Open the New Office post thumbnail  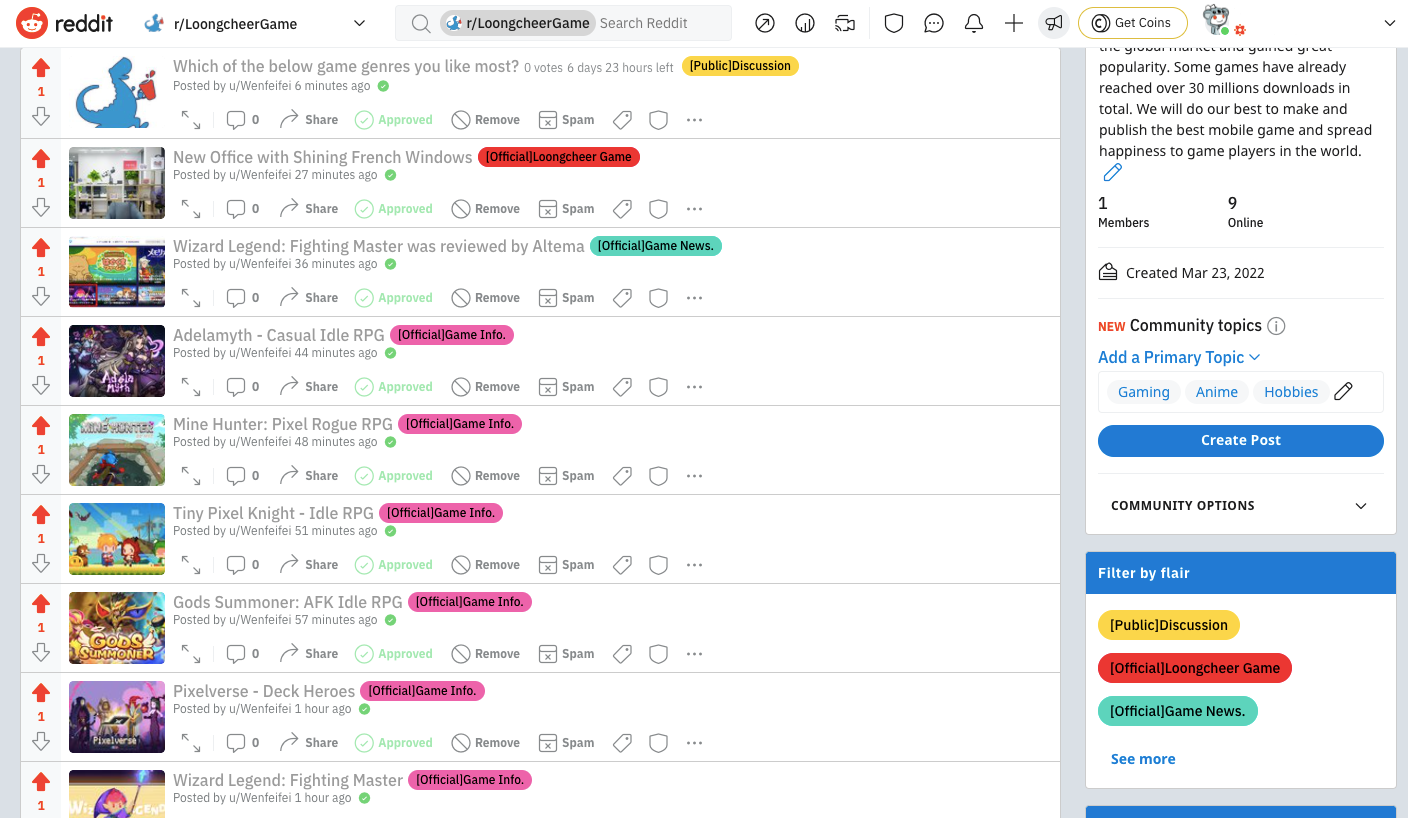point(117,183)
